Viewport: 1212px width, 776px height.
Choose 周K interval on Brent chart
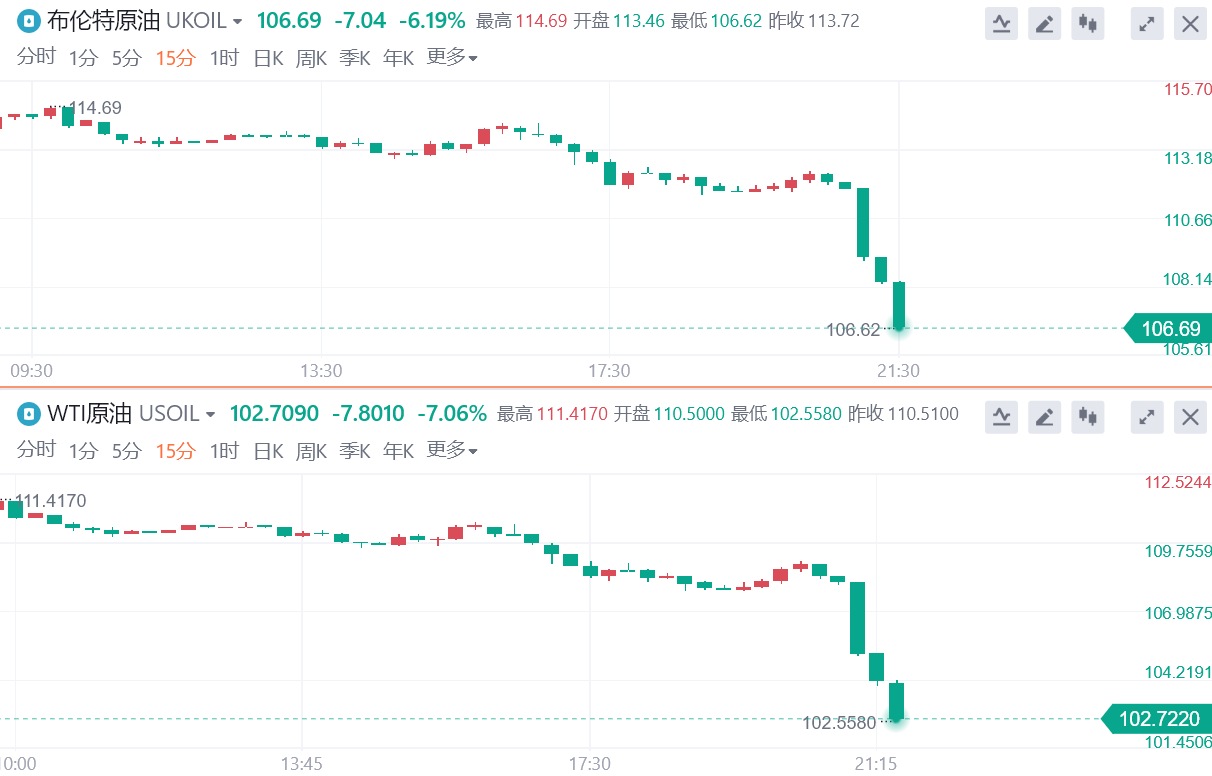311,58
